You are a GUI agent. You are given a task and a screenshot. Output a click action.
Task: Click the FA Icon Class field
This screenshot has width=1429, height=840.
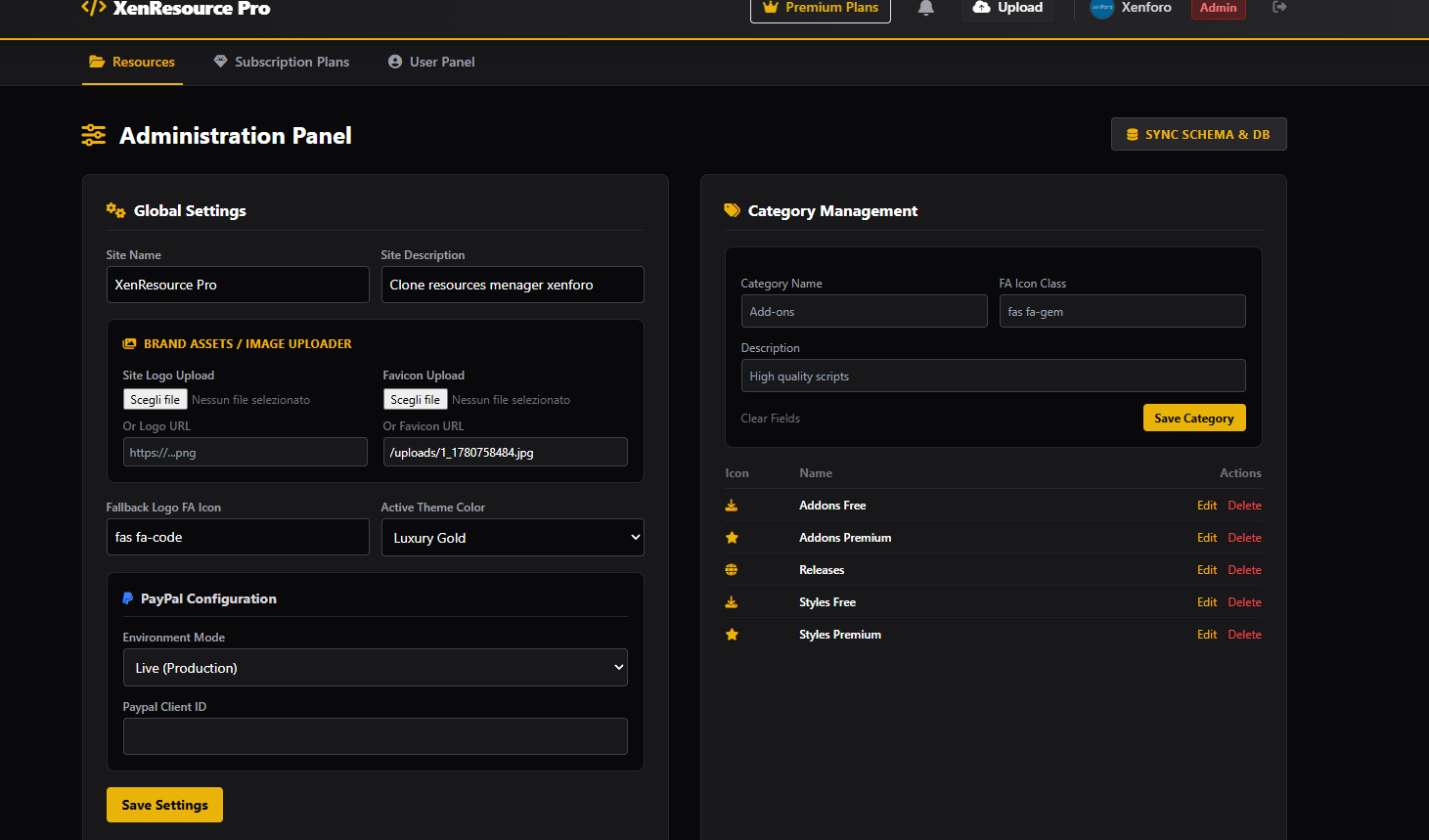[1123, 311]
